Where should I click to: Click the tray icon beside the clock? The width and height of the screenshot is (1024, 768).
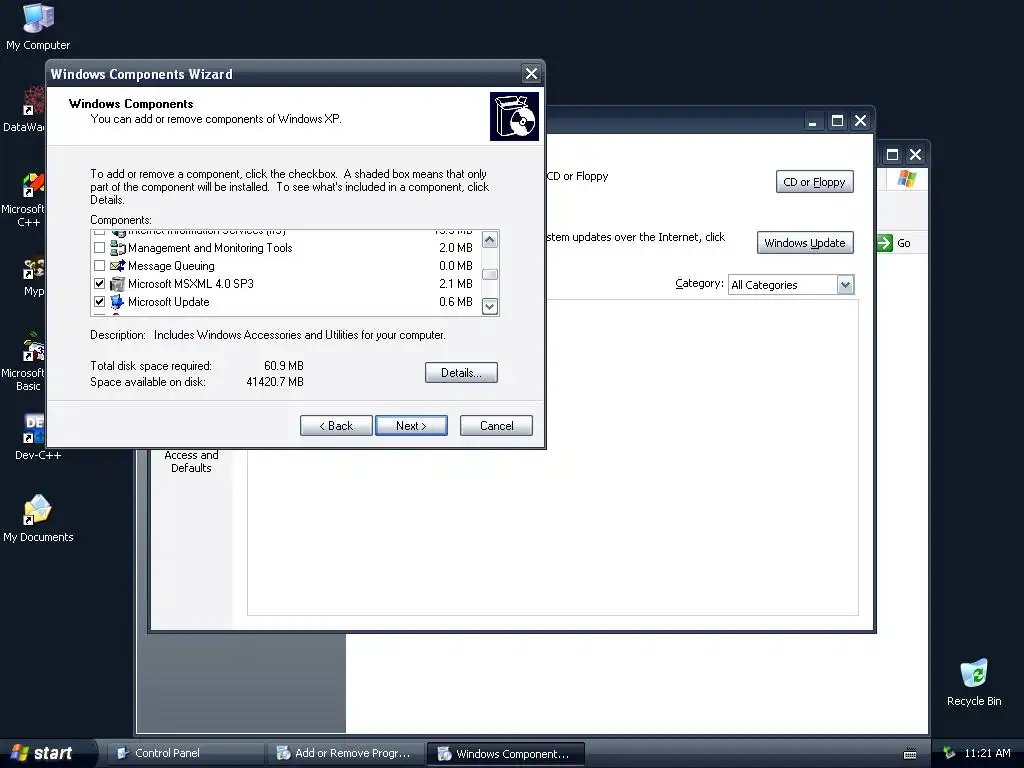pos(949,753)
